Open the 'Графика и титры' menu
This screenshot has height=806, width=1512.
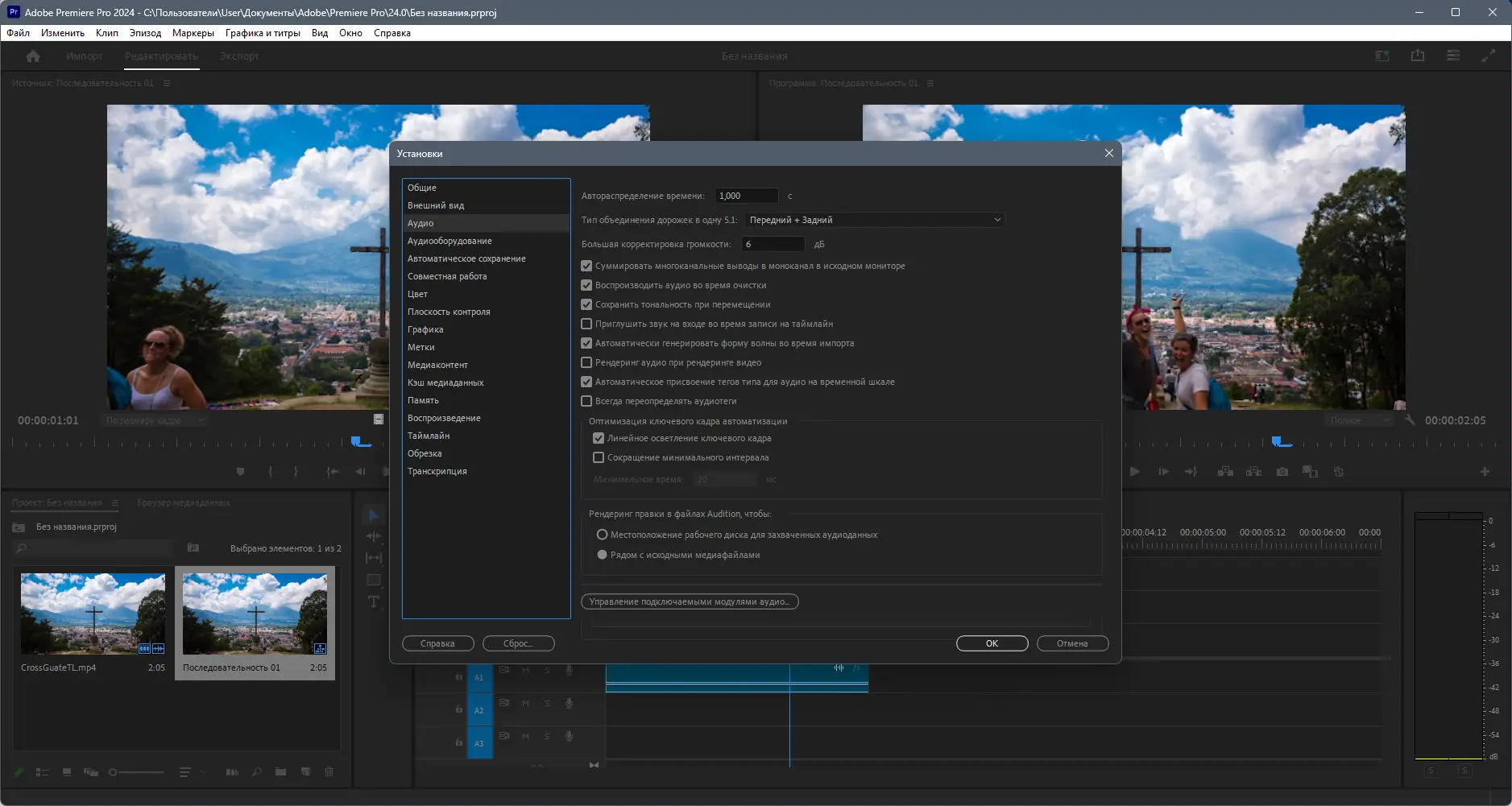(263, 33)
